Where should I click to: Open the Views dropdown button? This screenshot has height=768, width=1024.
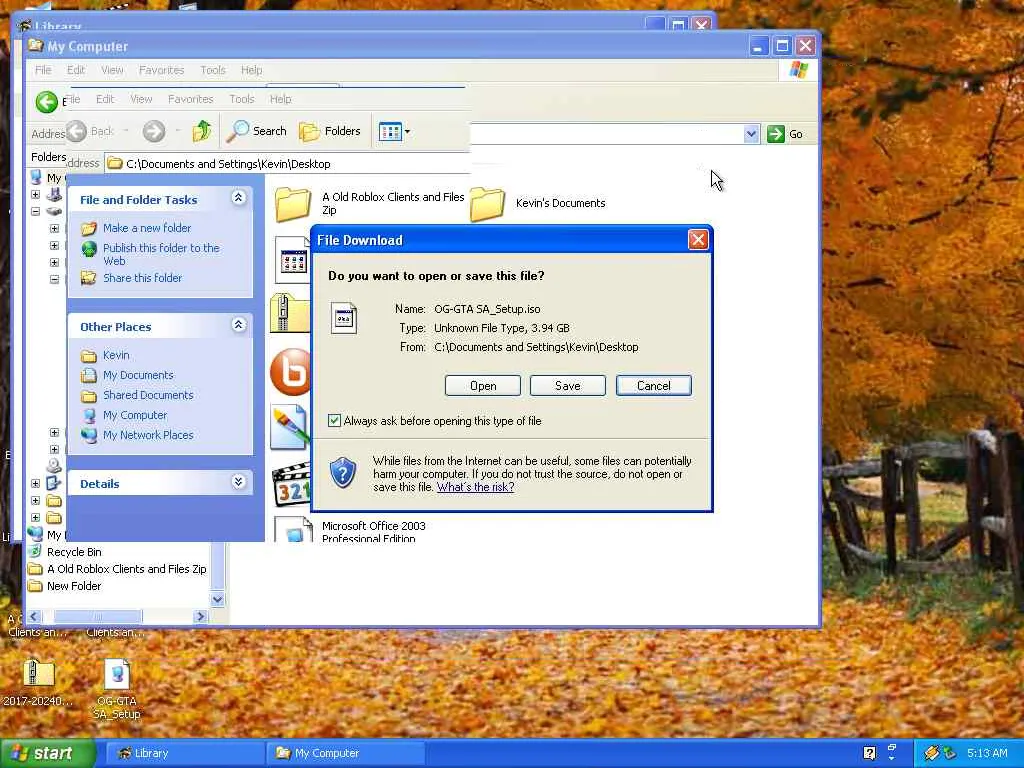tap(394, 131)
